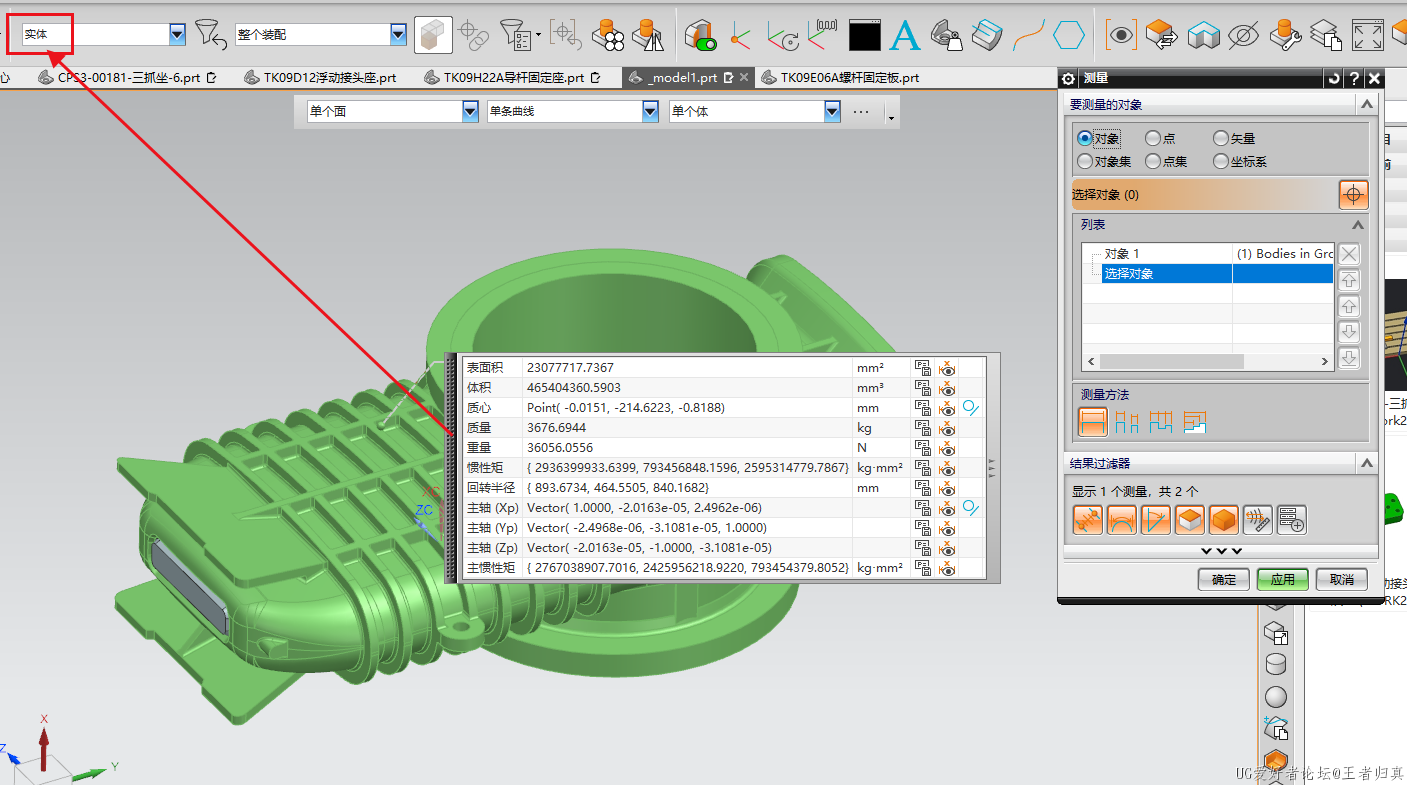1407x785 pixels.
Task: Click the measure dialog reset arrow icon
Action: [1333, 78]
